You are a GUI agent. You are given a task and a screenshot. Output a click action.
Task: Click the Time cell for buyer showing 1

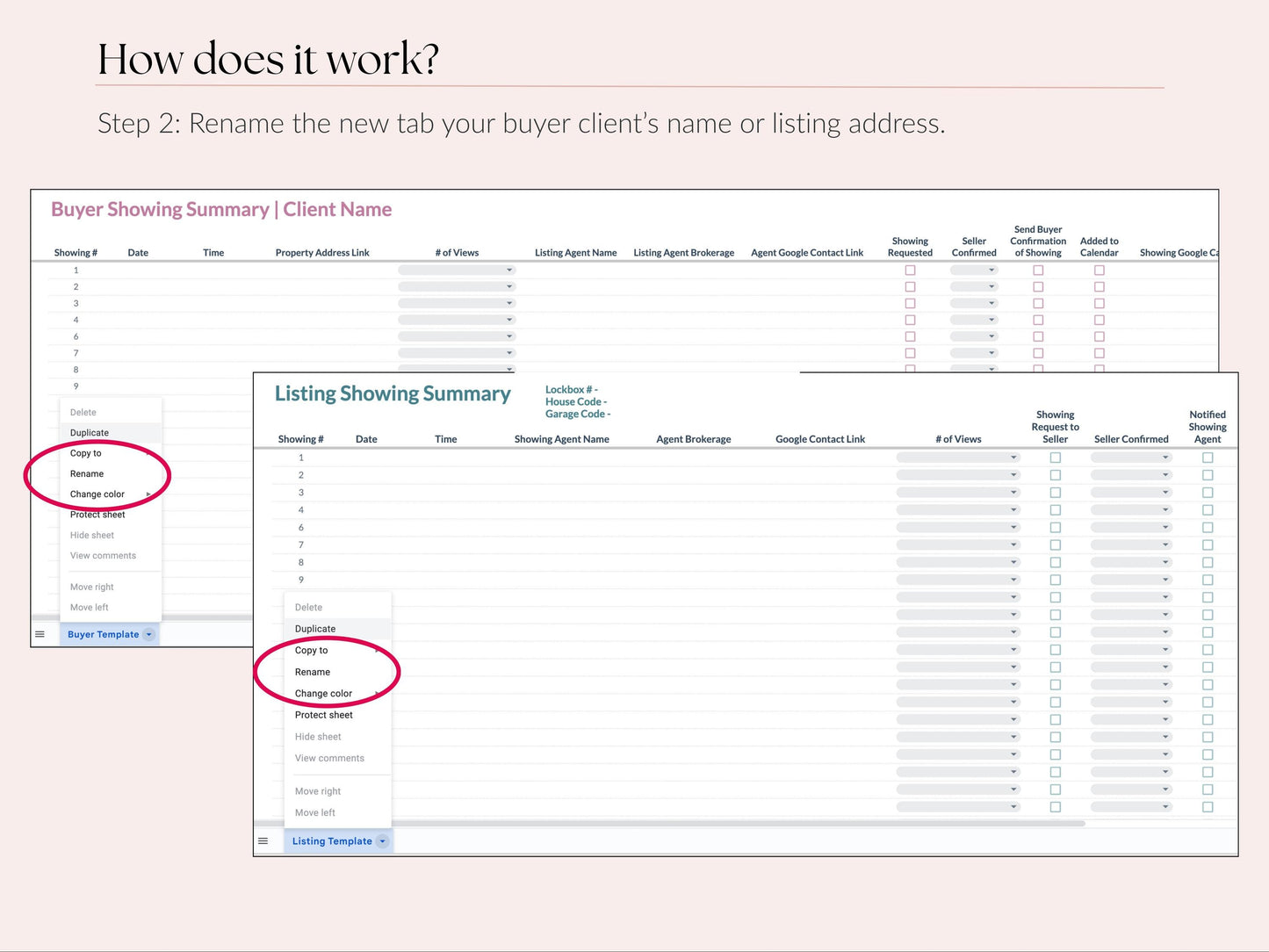tap(213, 270)
